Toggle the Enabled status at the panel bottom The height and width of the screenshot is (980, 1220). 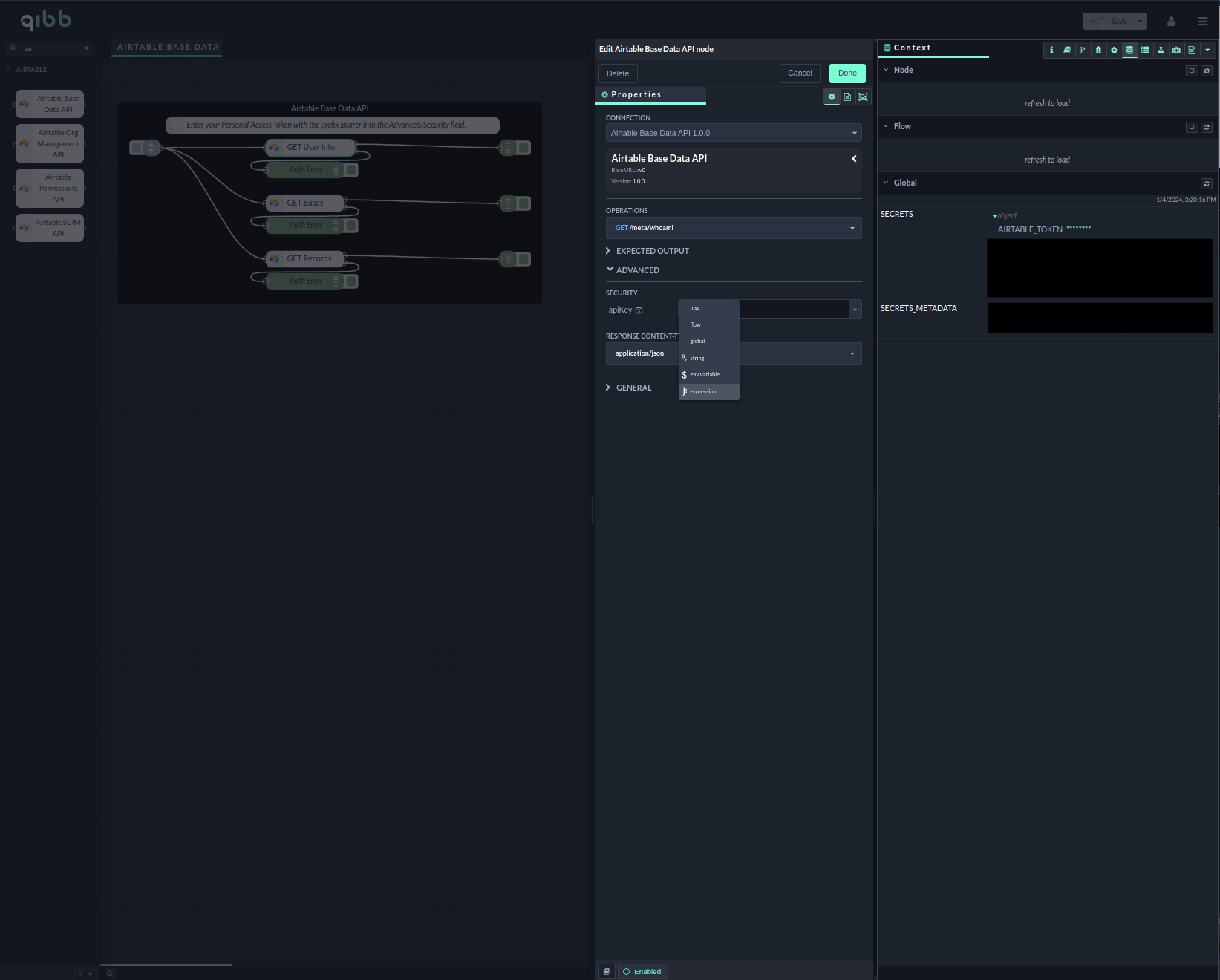(642, 971)
